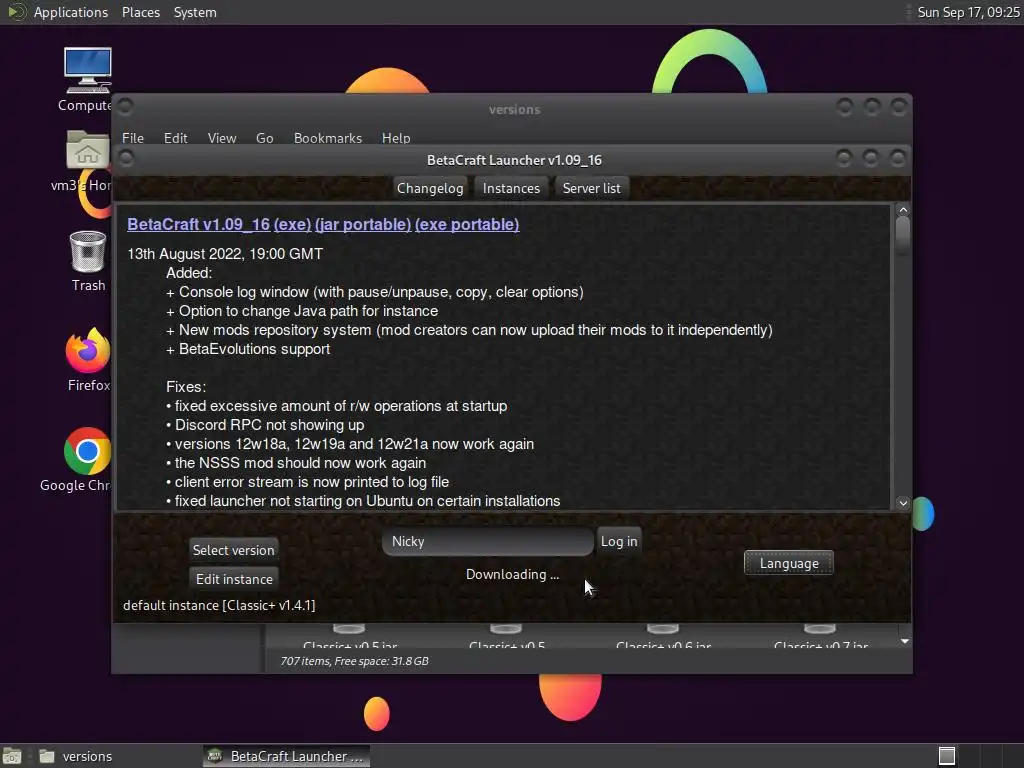Click show desktop icon in bottom panel

coord(12,756)
